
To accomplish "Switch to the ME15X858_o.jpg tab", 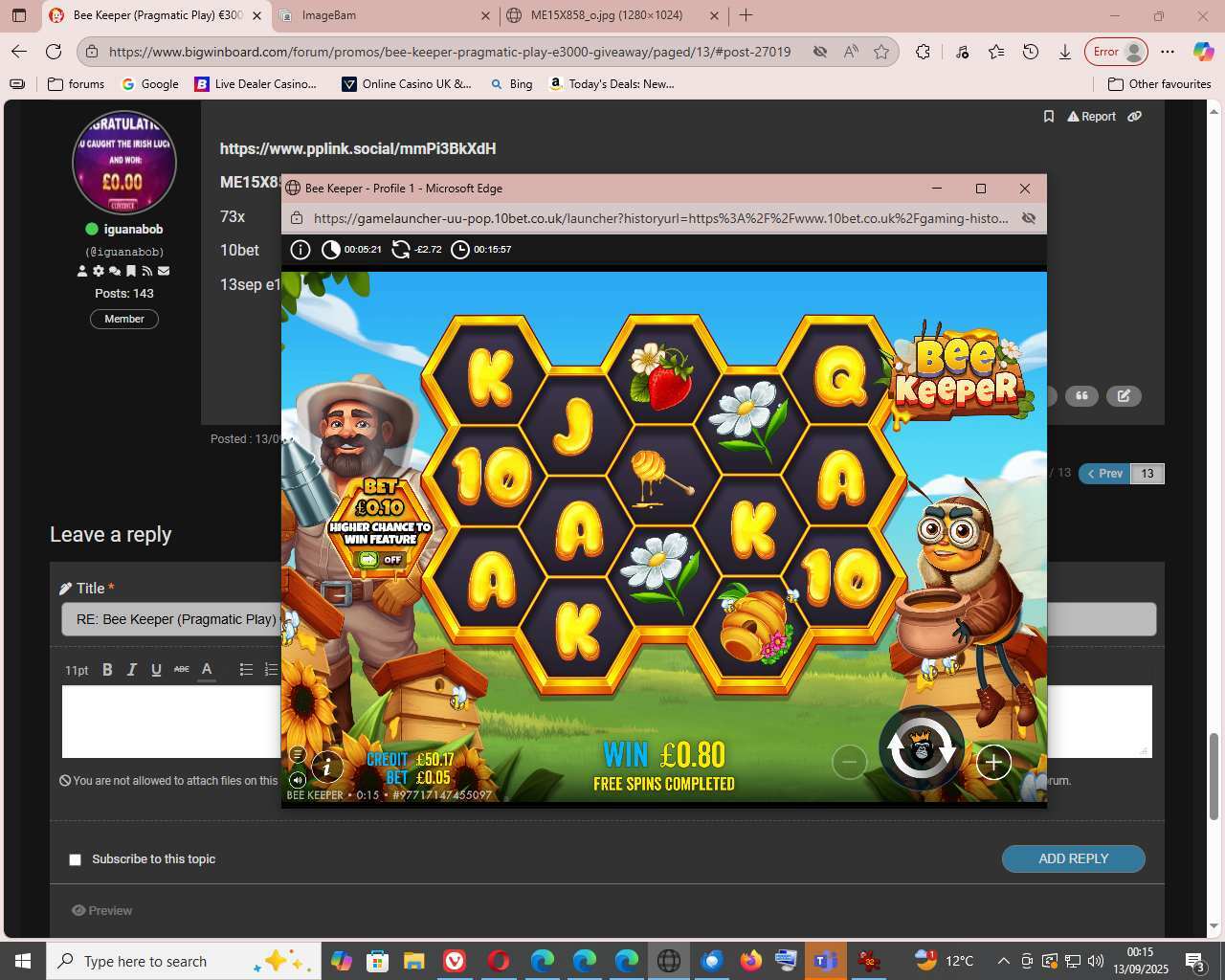I will (x=606, y=15).
